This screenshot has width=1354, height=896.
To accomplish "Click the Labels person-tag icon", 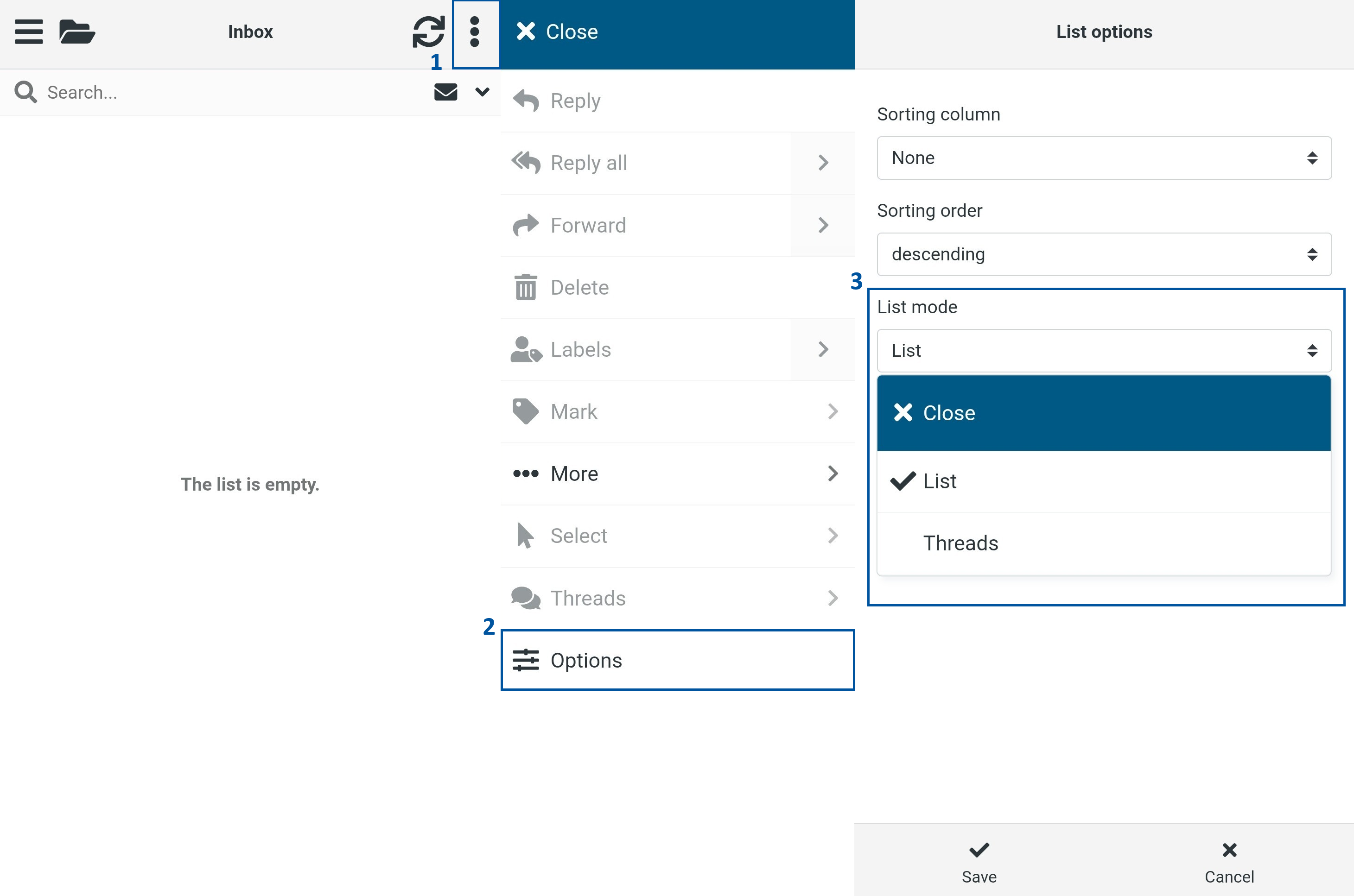I will [526, 349].
